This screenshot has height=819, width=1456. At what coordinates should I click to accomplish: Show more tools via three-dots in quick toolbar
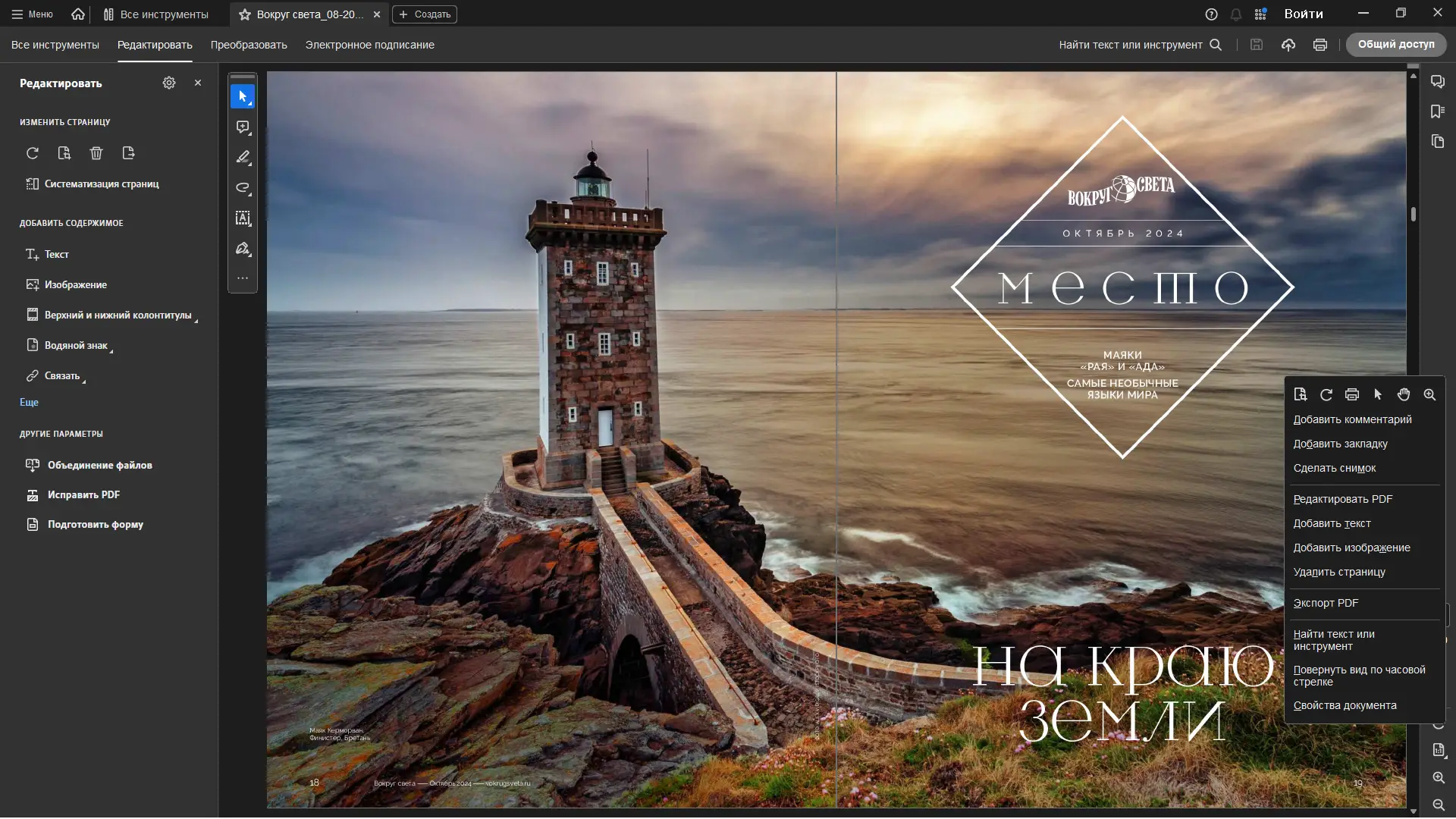click(x=243, y=278)
